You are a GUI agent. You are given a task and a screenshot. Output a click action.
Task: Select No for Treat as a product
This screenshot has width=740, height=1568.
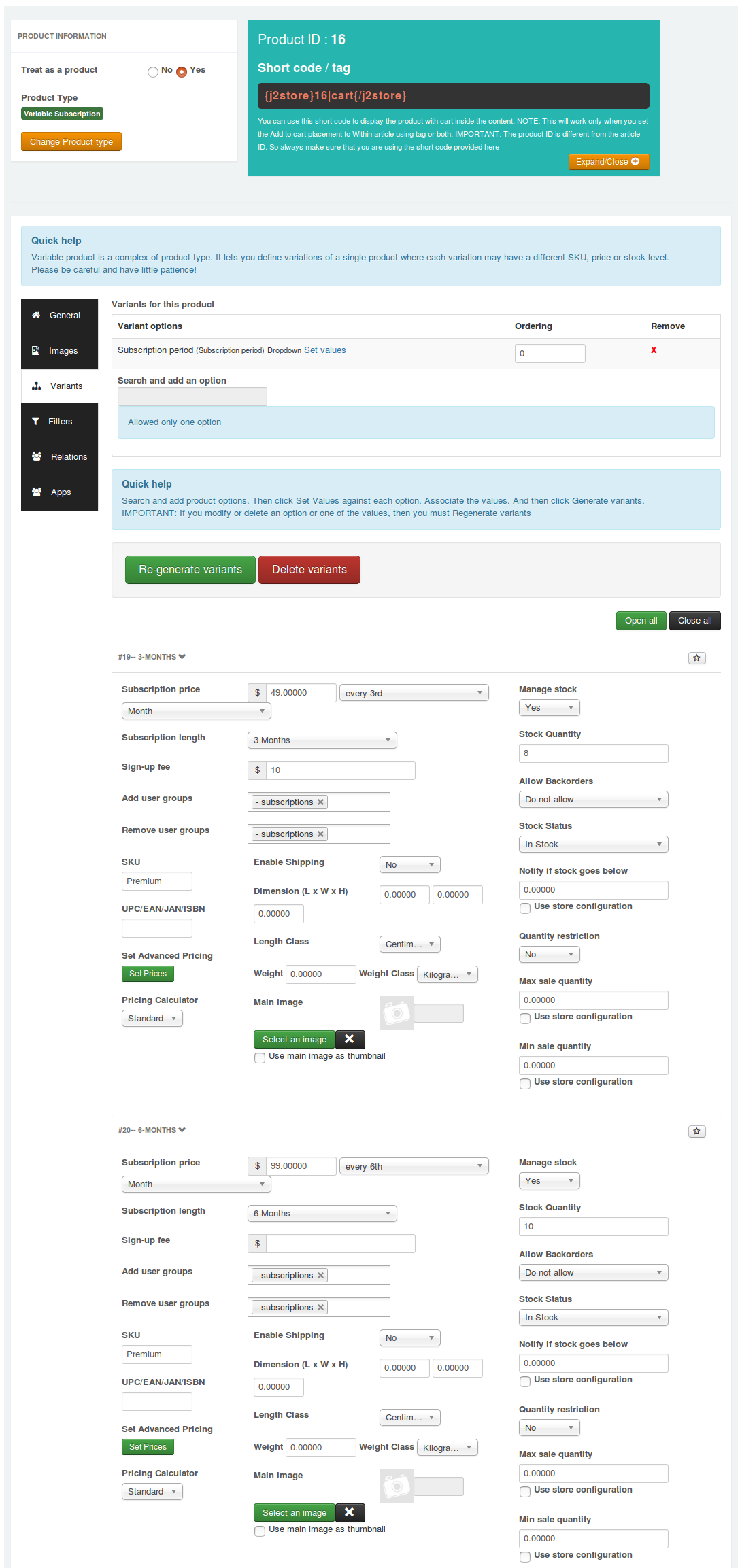(x=153, y=72)
